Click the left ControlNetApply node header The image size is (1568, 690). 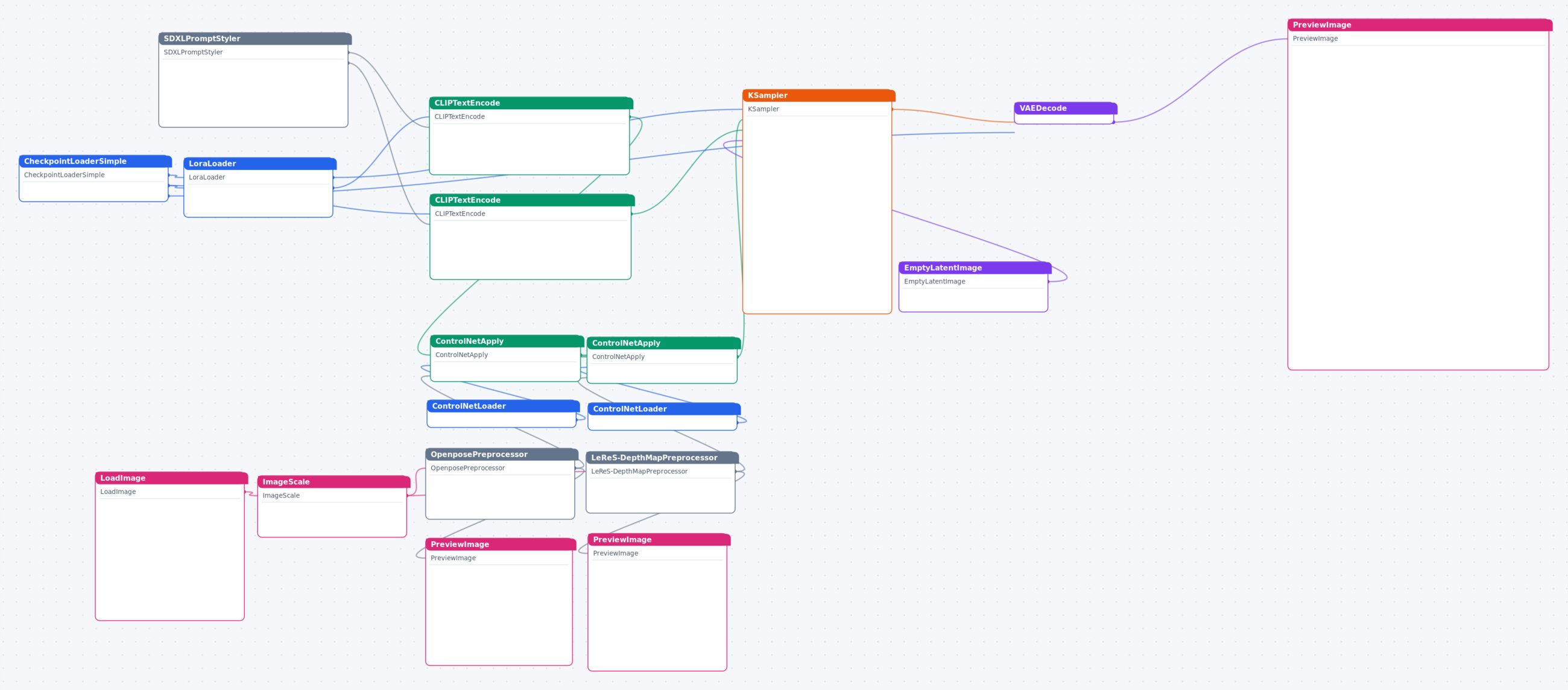(507, 341)
